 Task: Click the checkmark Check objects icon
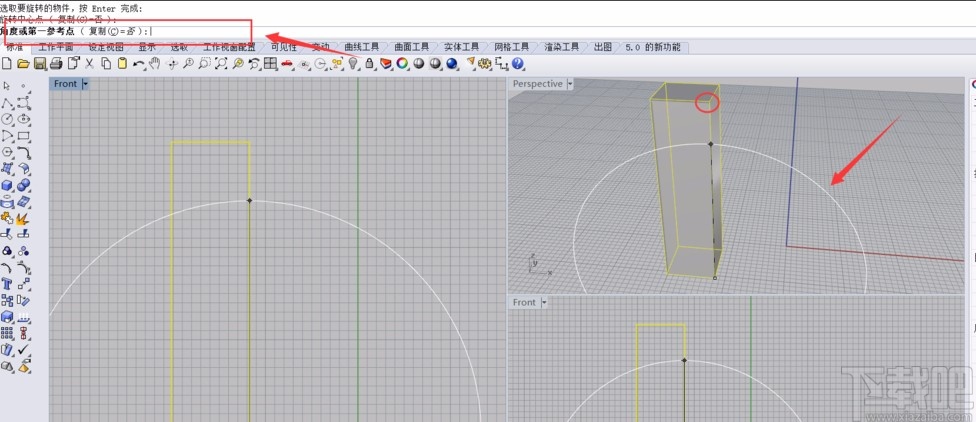click(24, 349)
